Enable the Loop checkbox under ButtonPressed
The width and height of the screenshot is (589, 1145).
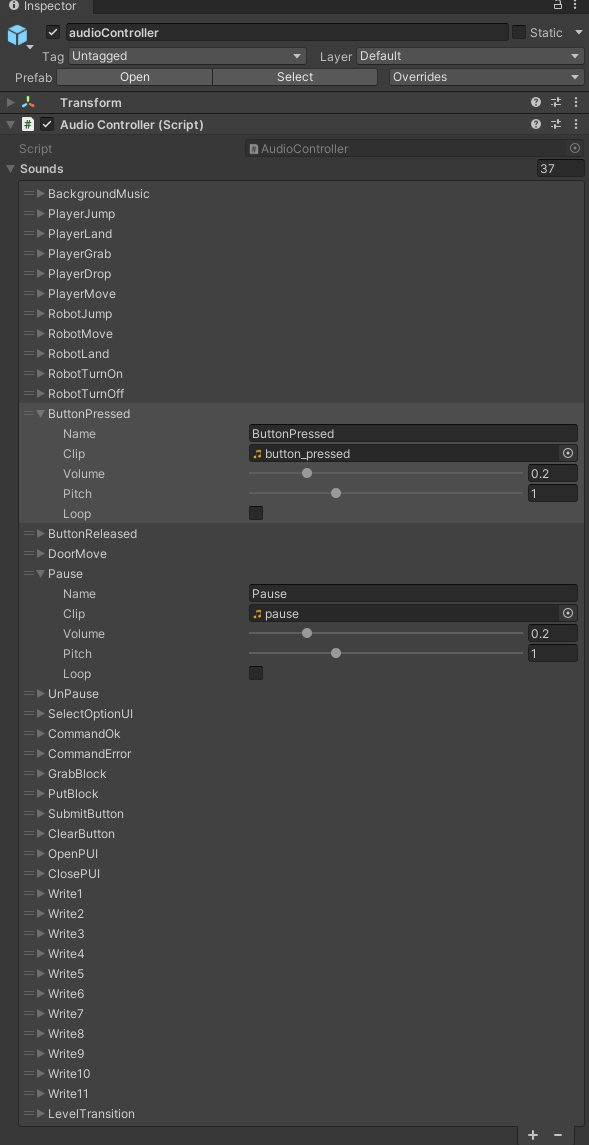256,513
